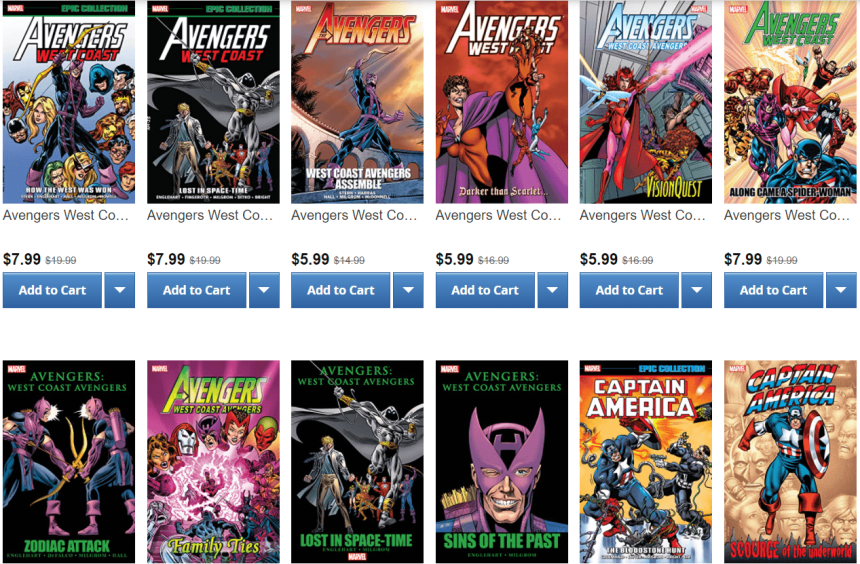Open How the West Was Won cover
Image resolution: width=860 pixels, height=564 pixels.
click(x=69, y=102)
